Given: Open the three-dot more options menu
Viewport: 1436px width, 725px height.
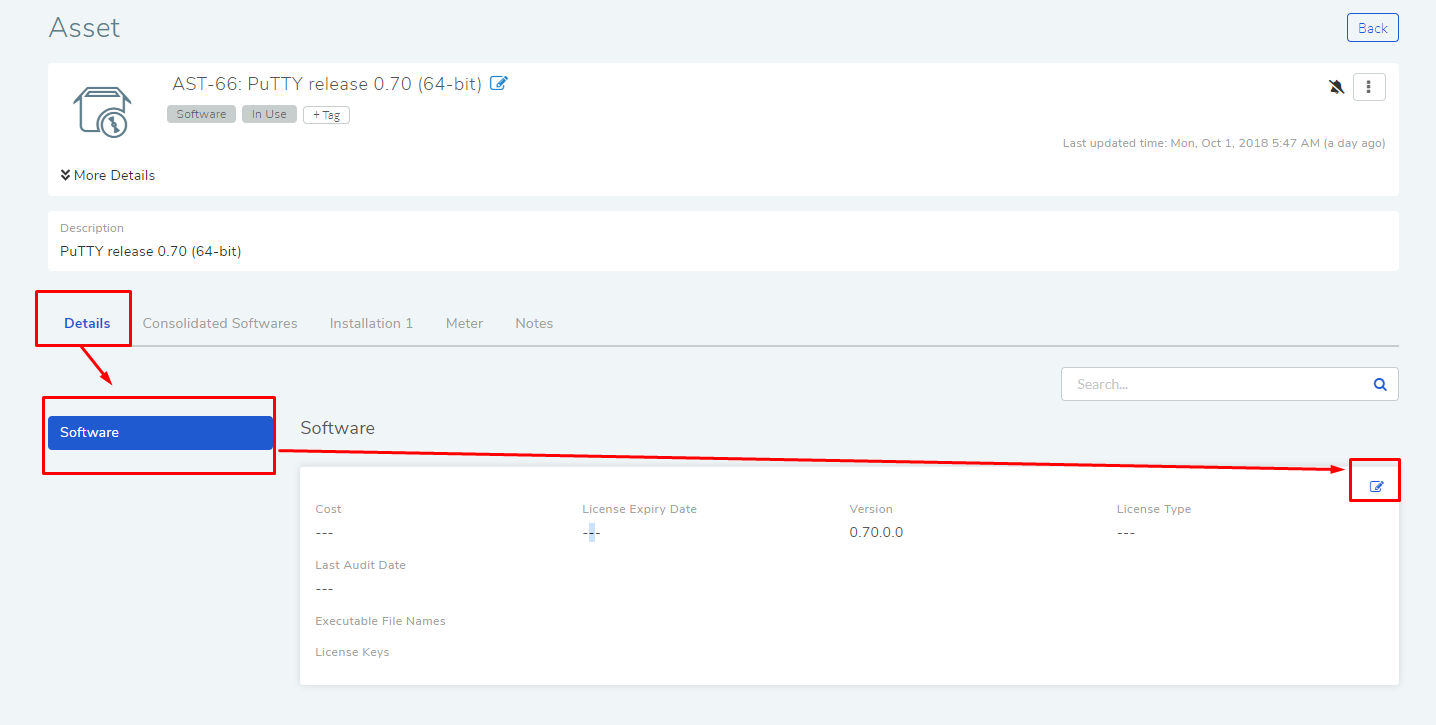Looking at the screenshot, I should (x=1369, y=87).
